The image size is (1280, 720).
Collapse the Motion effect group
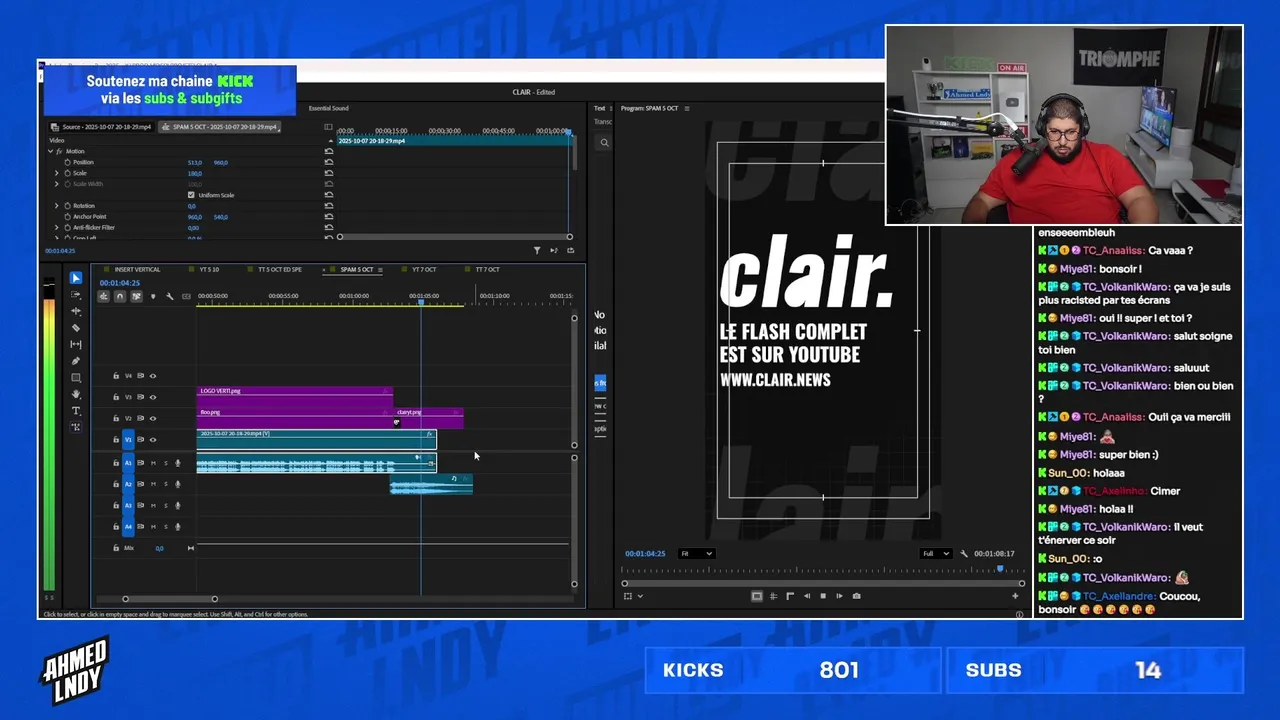point(50,151)
